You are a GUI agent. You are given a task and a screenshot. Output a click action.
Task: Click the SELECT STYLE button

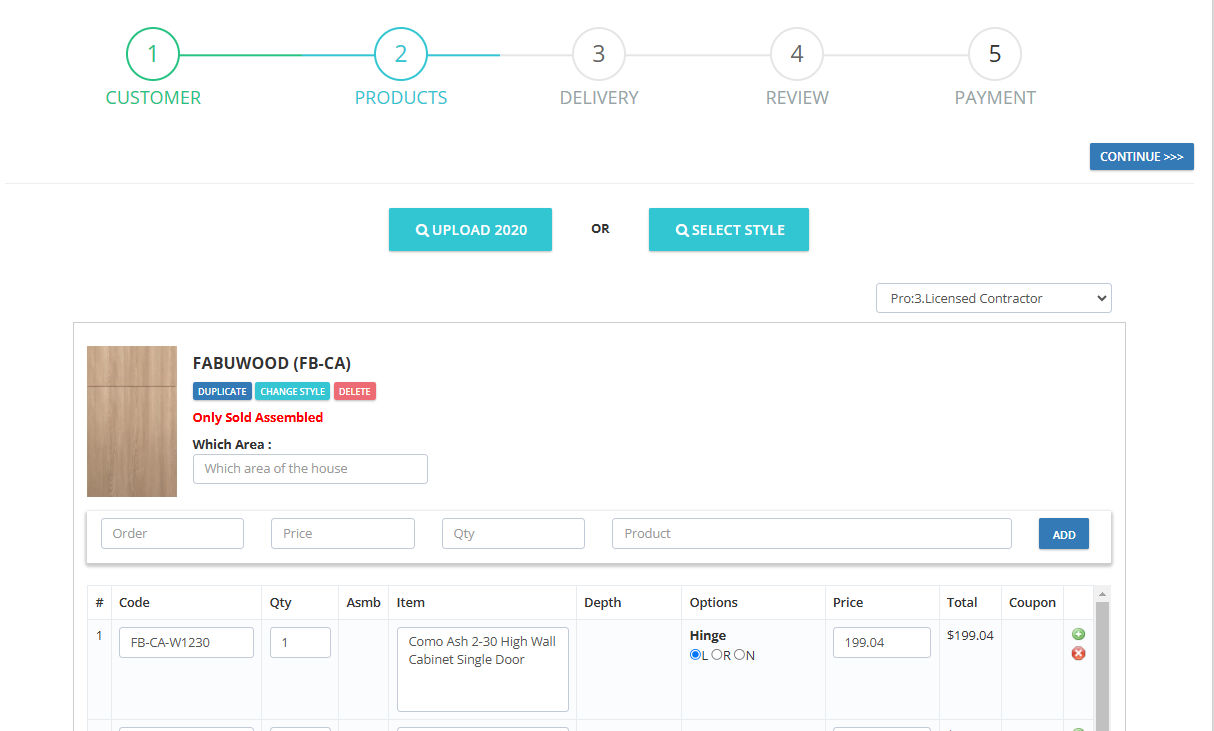729,230
